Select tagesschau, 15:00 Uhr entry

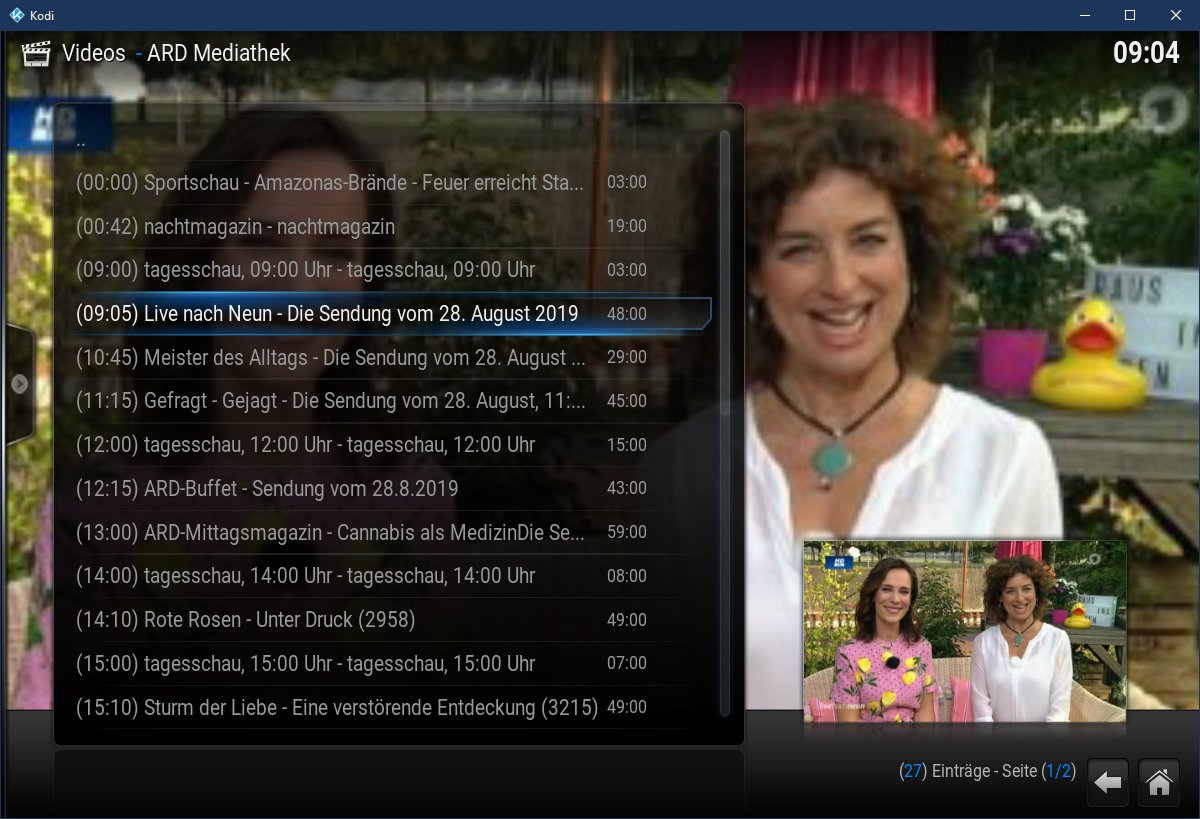(383, 664)
